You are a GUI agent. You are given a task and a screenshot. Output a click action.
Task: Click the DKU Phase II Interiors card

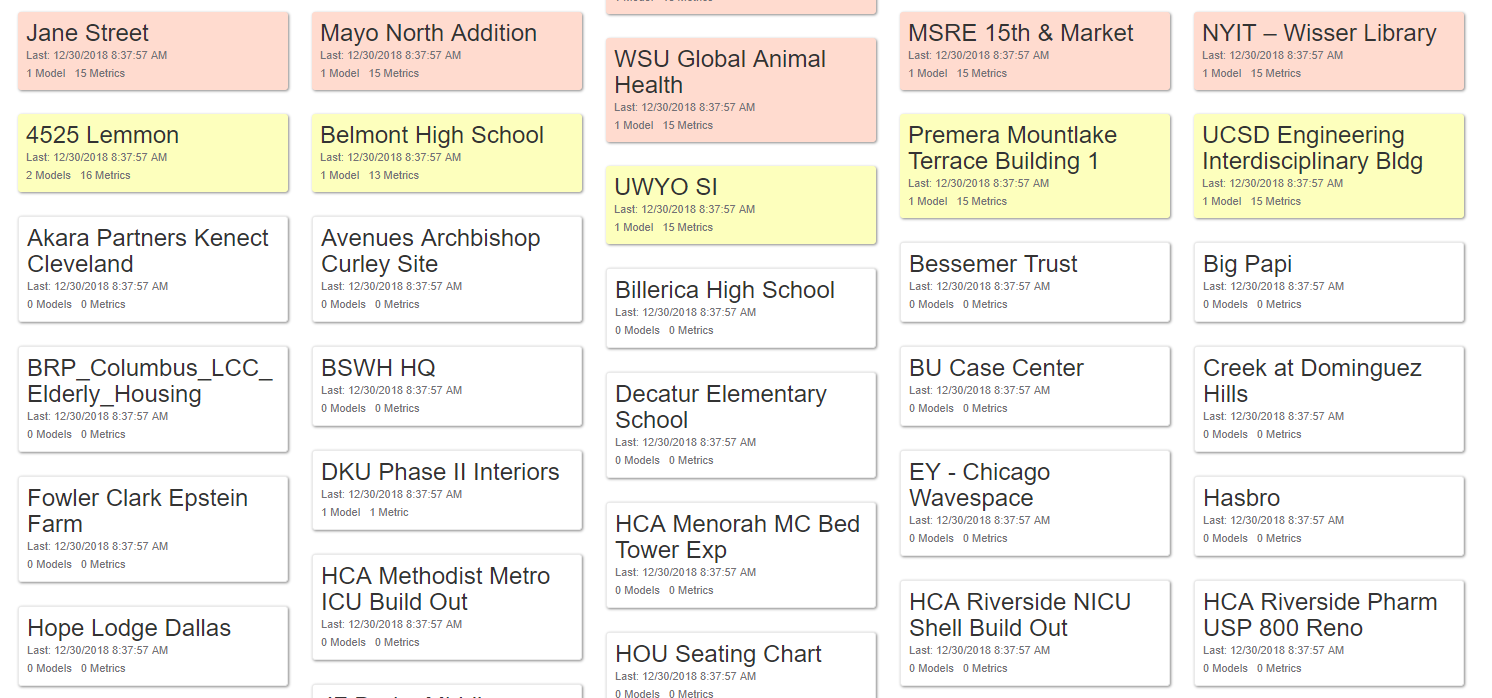[447, 489]
